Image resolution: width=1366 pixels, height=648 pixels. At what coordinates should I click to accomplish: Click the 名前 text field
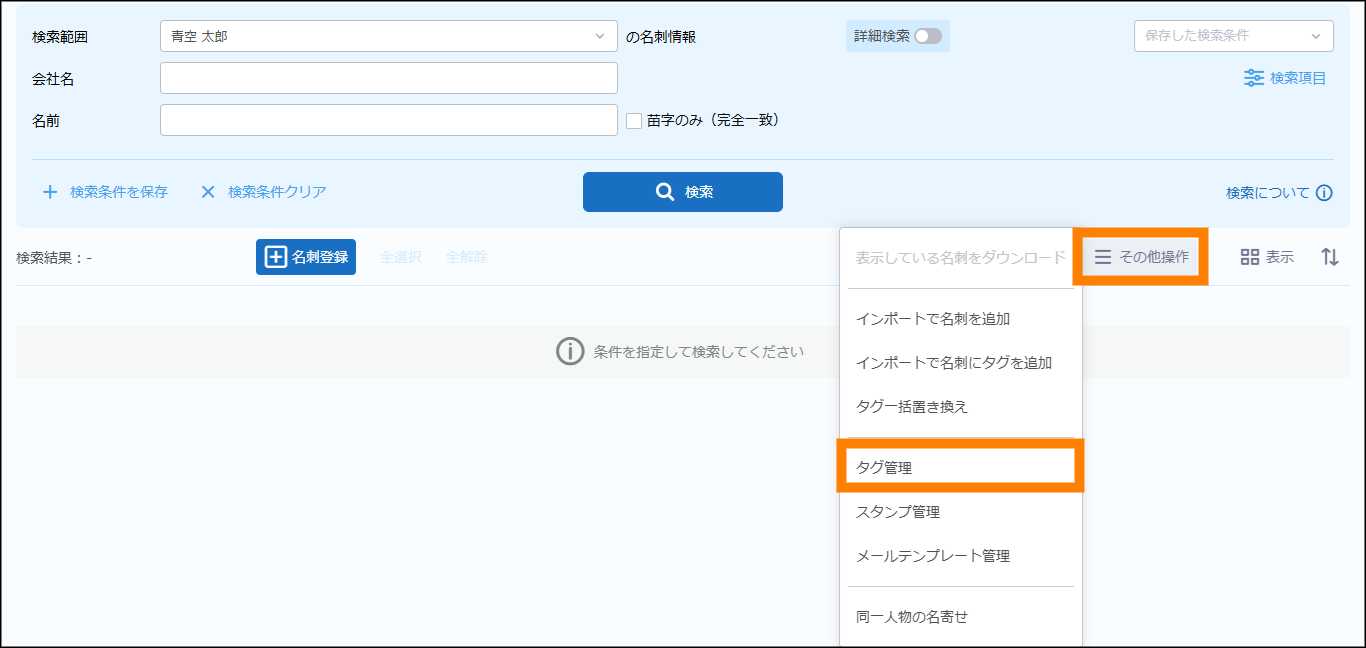[388, 120]
